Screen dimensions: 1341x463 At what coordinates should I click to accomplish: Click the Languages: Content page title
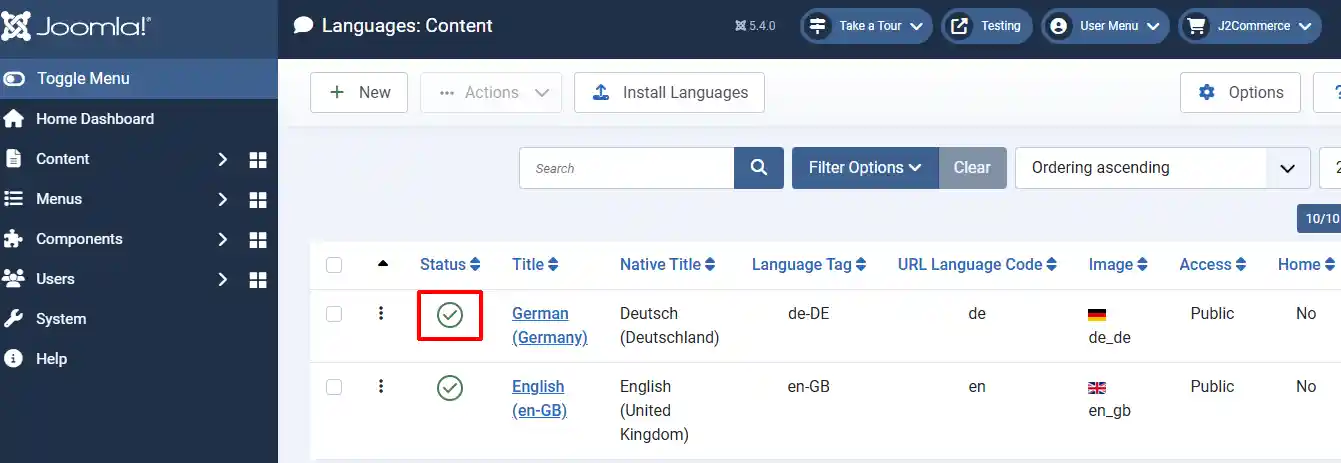pos(407,26)
